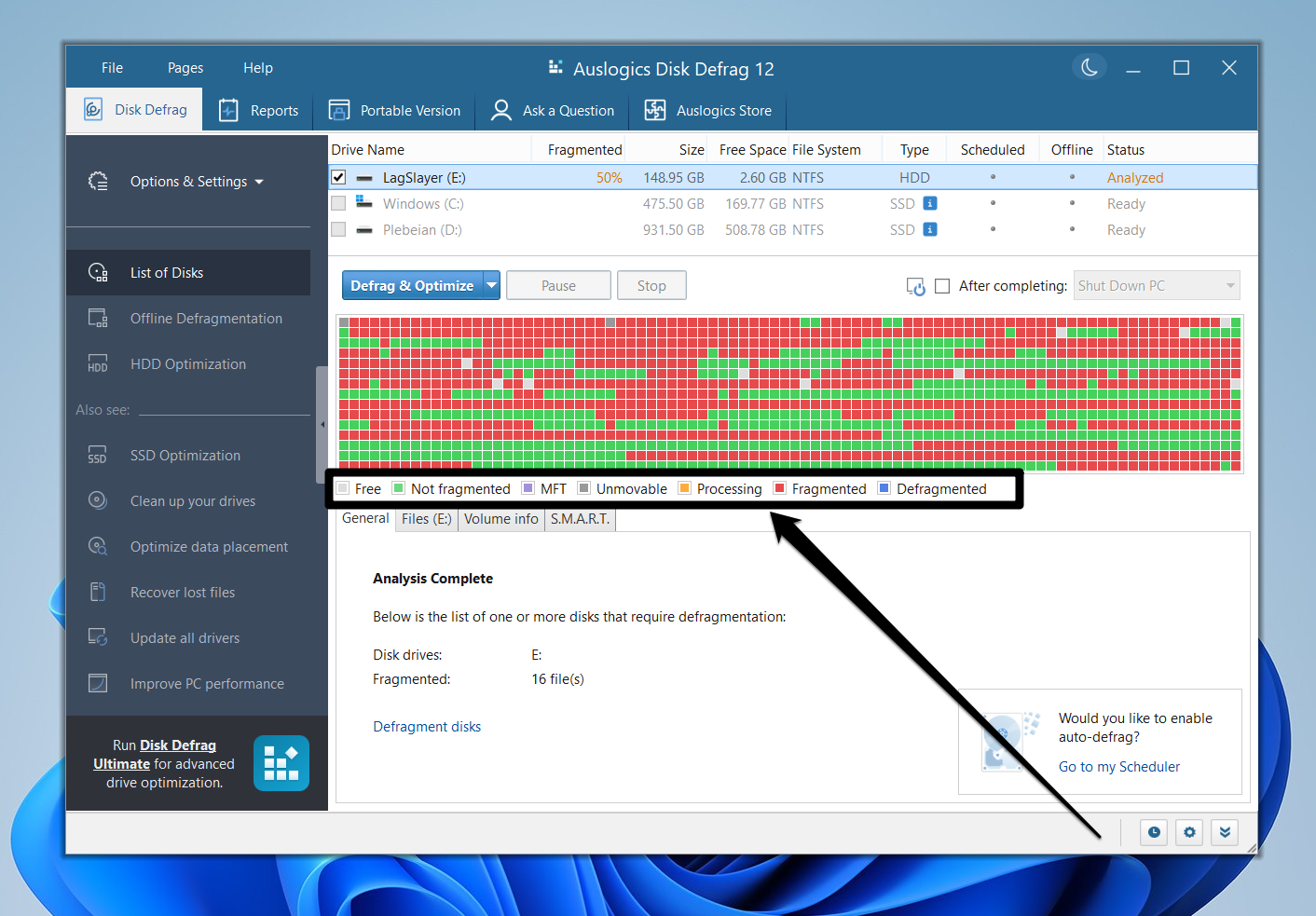The width and height of the screenshot is (1316, 916).
Task: Click the red Fragmented legend swatch
Action: 780,488
